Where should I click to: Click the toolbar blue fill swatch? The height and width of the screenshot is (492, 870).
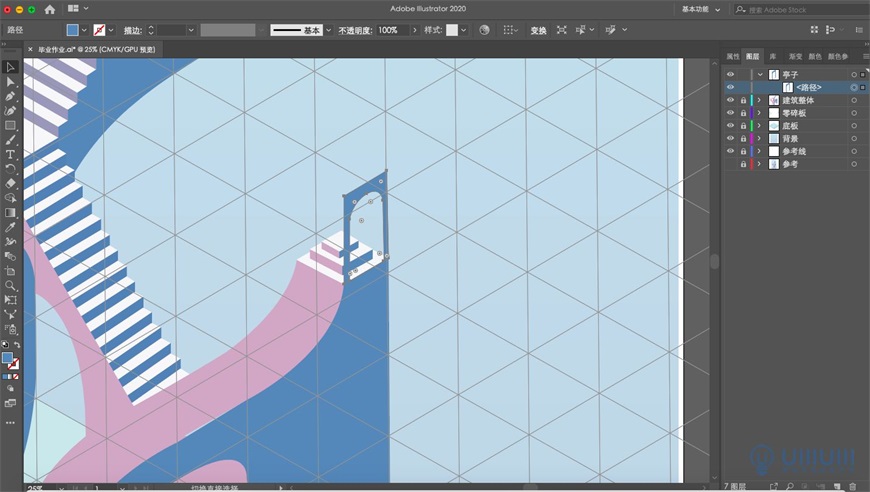point(7,358)
